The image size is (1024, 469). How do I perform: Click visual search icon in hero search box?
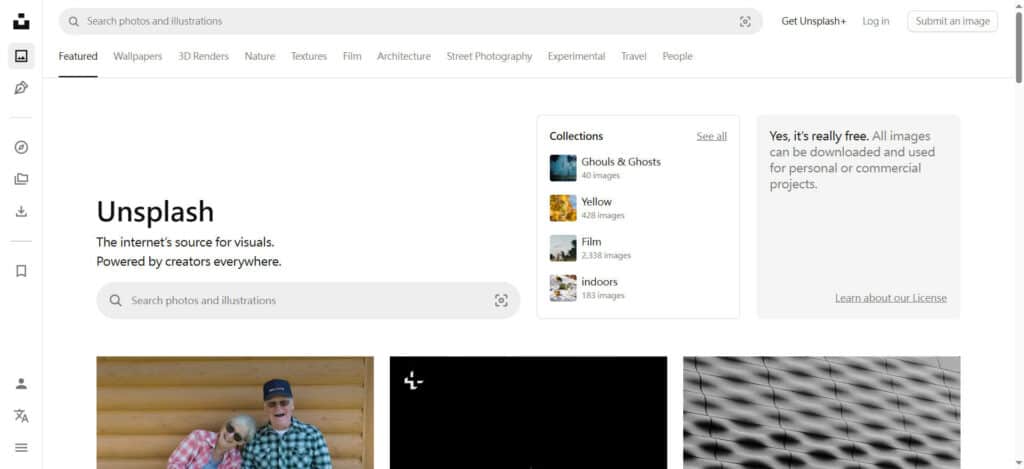coord(501,300)
